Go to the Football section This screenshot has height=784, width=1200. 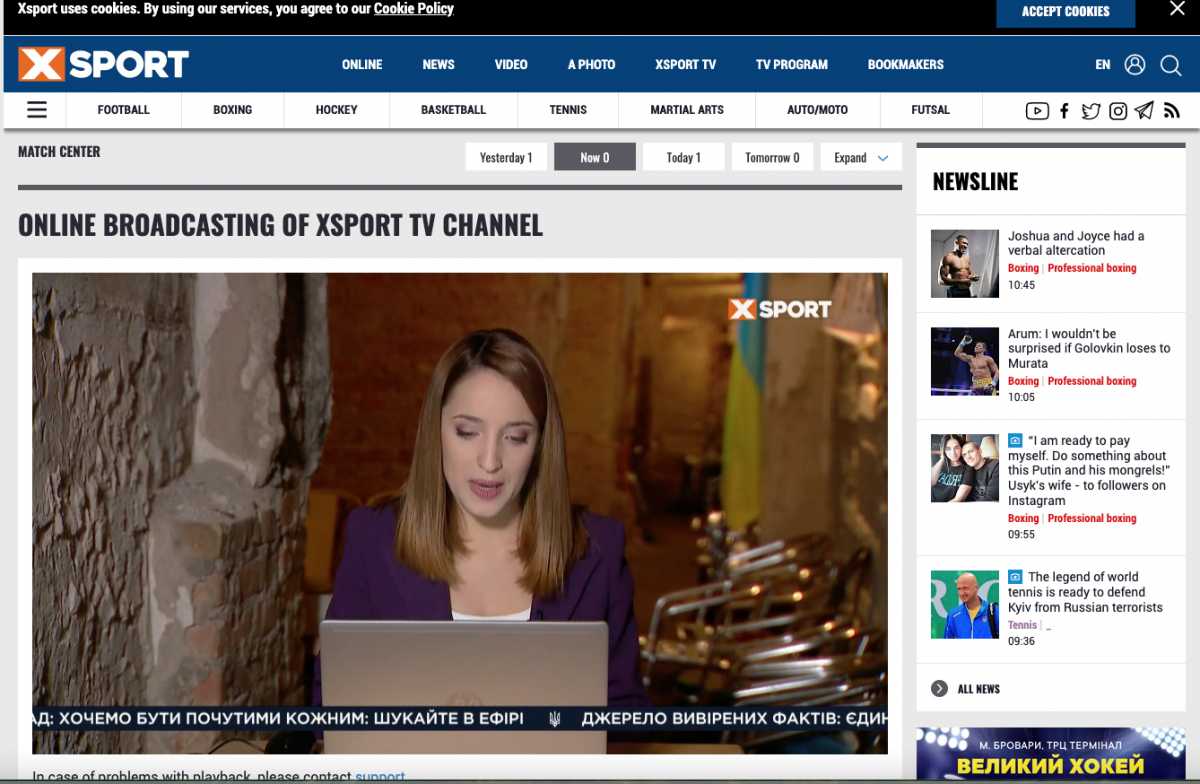click(124, 110)
